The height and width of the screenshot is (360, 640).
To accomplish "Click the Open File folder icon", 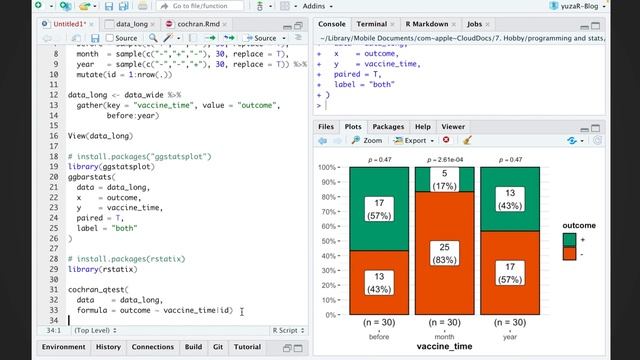I will pyautogui.click(x=85, y=6).
